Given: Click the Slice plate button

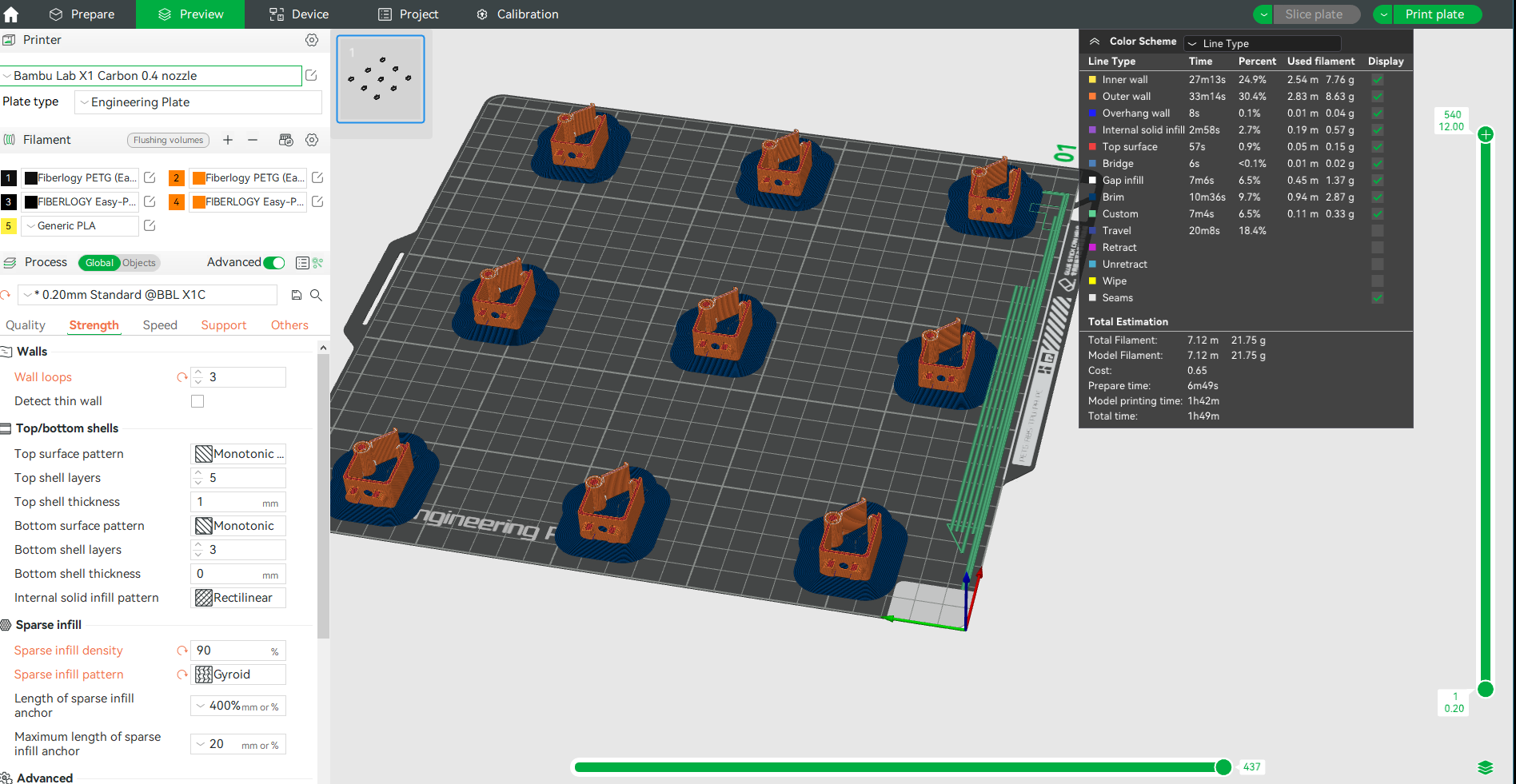Looking at the screenshot, I should click(x=1316, y=14).
